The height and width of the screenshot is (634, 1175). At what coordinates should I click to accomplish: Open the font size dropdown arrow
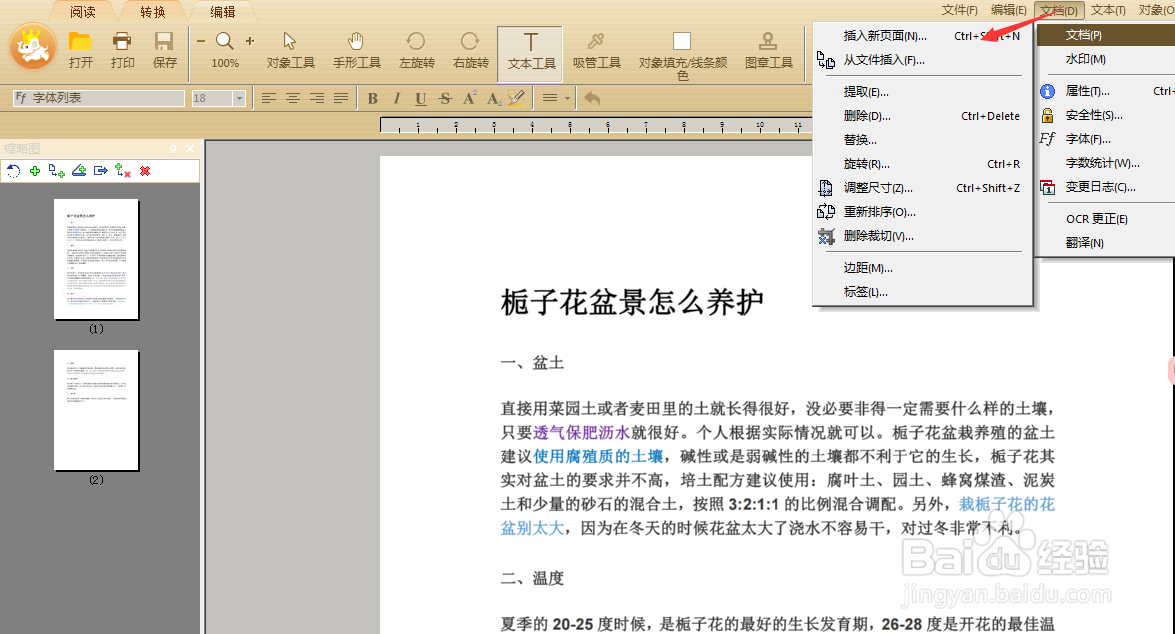click(239, 98)
